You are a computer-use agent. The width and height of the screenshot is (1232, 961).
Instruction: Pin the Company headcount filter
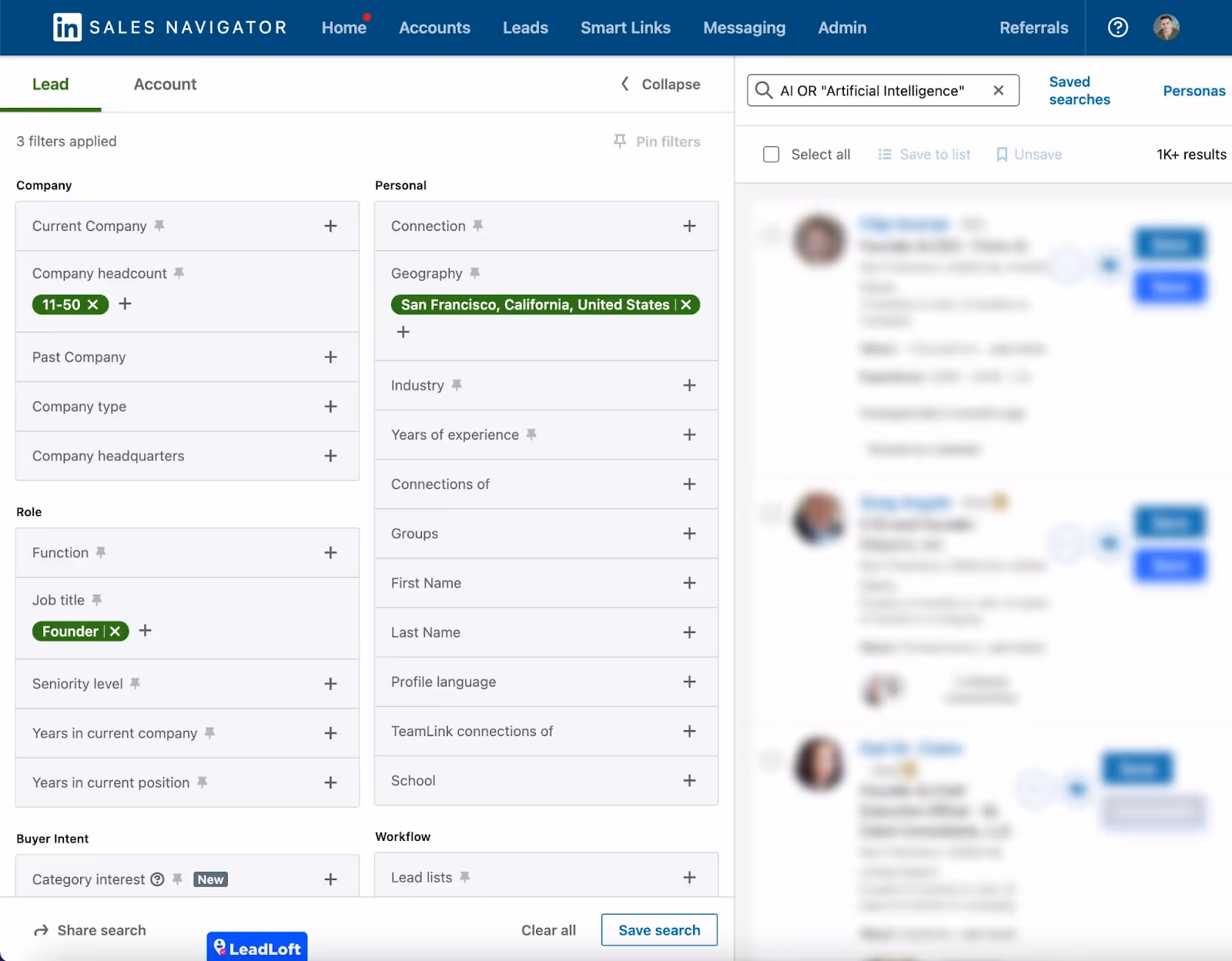tap(179, 273)
